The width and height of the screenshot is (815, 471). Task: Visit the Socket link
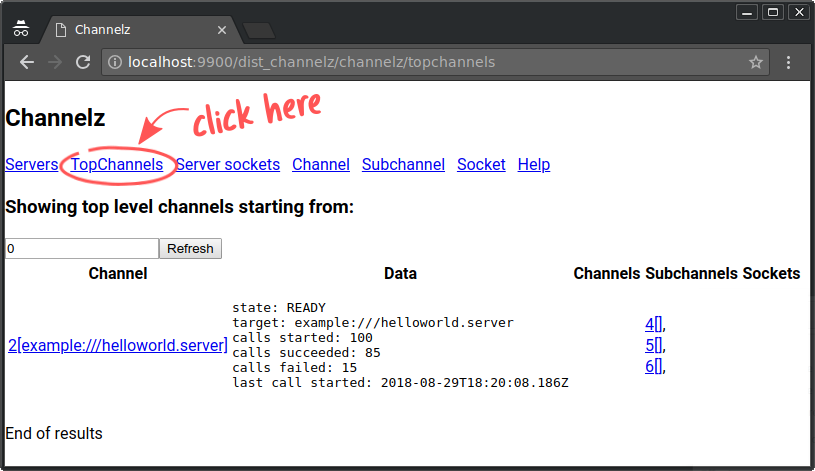coord(481,164)
